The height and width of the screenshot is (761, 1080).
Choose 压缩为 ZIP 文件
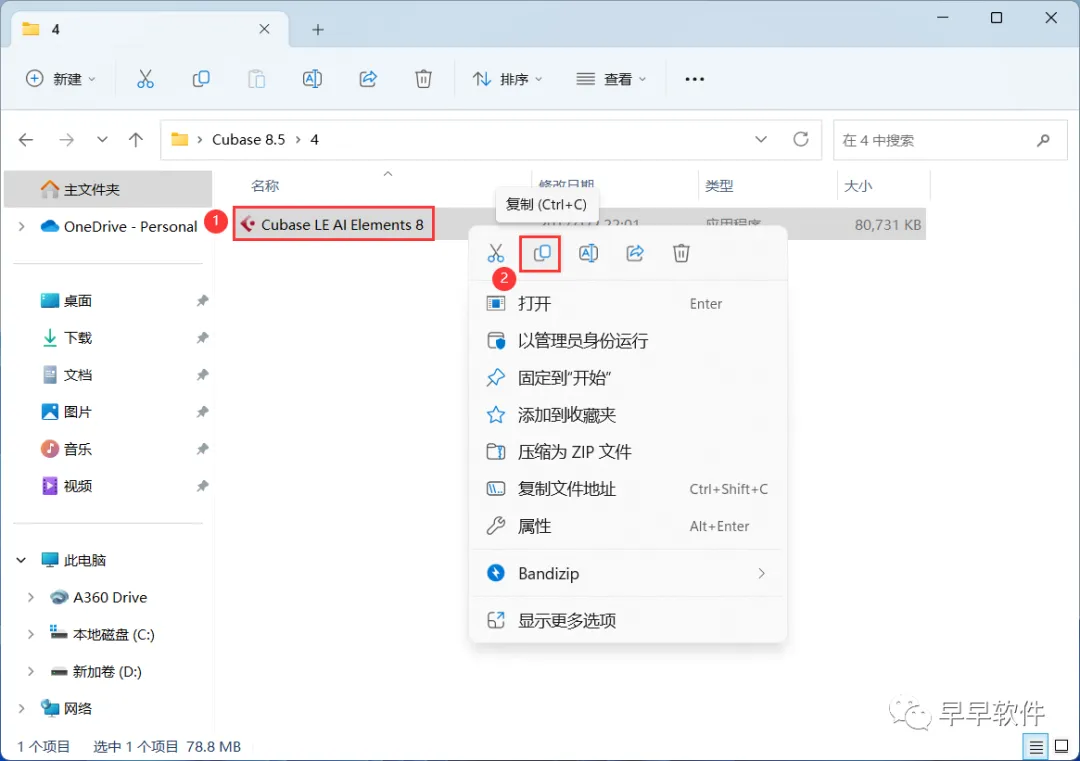pyautogui.click(x=627, y=452)
